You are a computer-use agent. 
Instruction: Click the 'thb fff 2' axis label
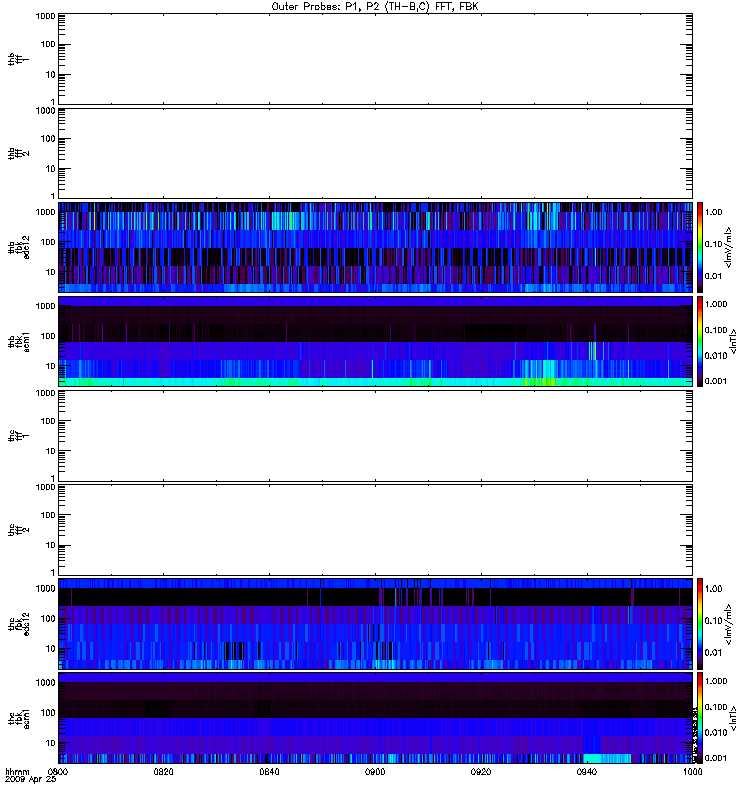pyautogui.click(x=18, y=153)
